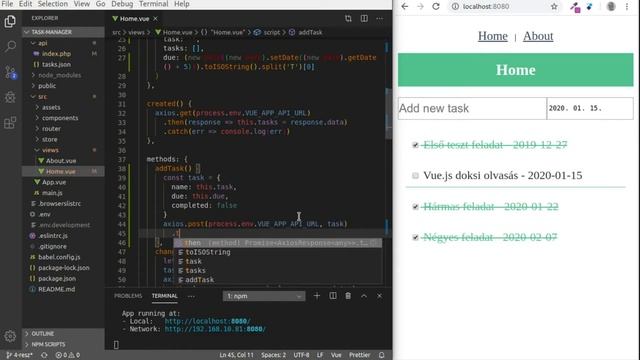This screenshot has width=640, height=360.
Task: Open the Explorer view in activity bar
Action: coord(10,21)
